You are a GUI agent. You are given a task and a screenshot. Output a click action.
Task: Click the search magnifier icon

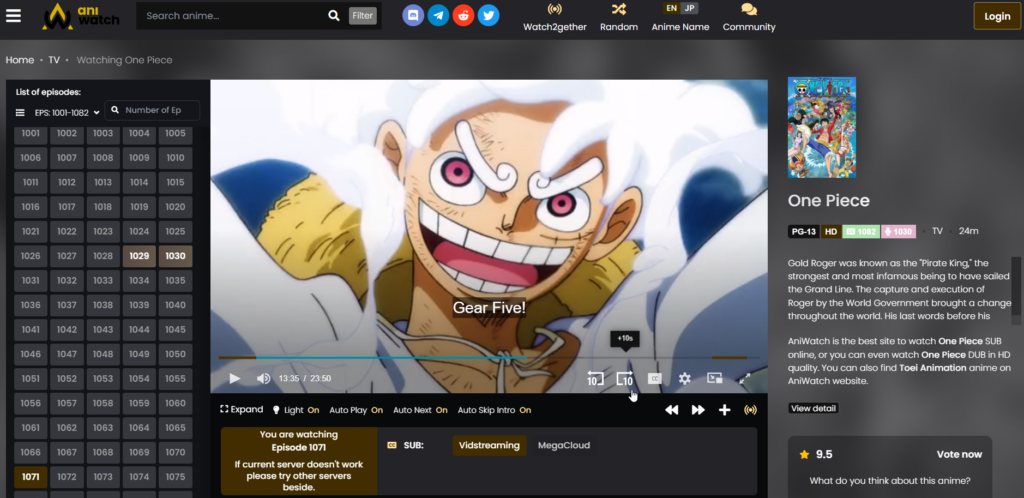click(334, 16)
